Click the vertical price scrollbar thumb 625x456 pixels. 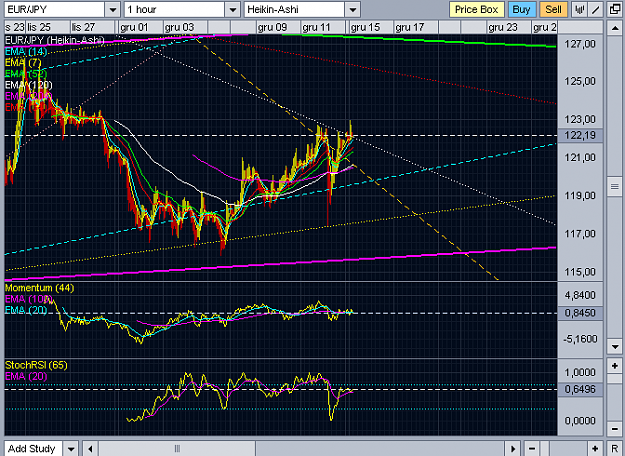[x=615, y=187]
